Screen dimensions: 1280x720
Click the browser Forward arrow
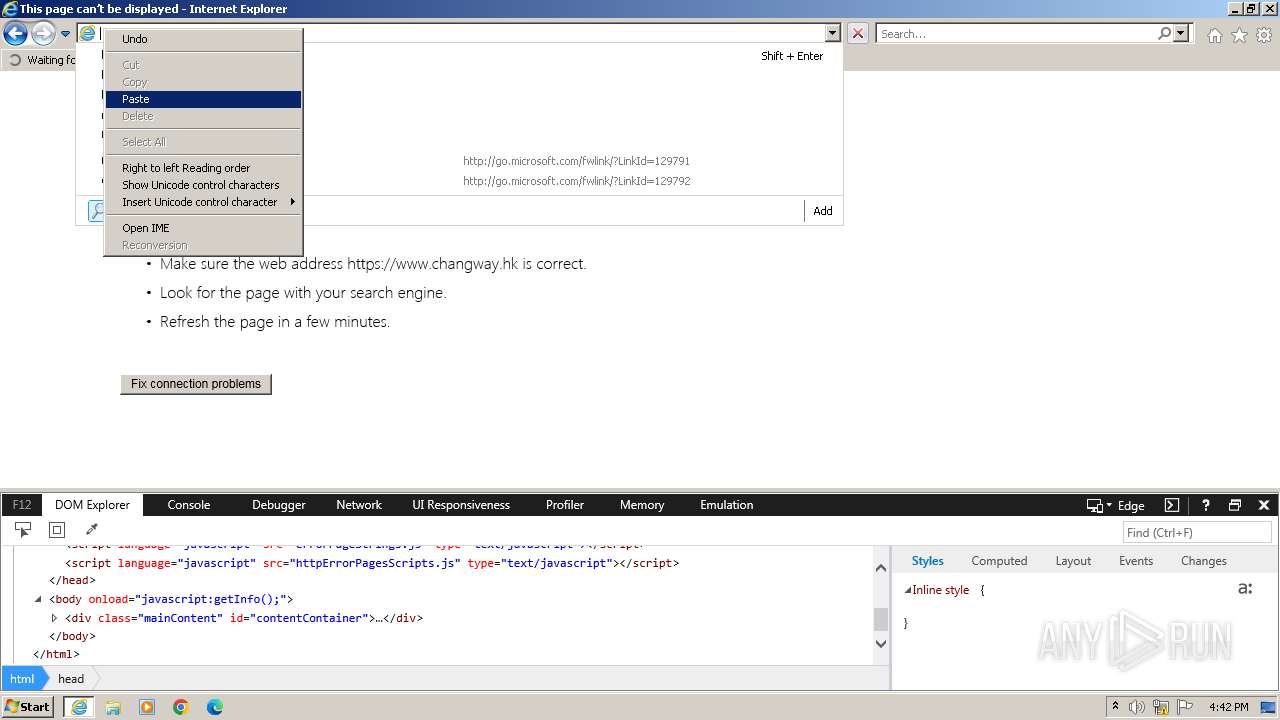pyautogui.click(x=43, y=34)
